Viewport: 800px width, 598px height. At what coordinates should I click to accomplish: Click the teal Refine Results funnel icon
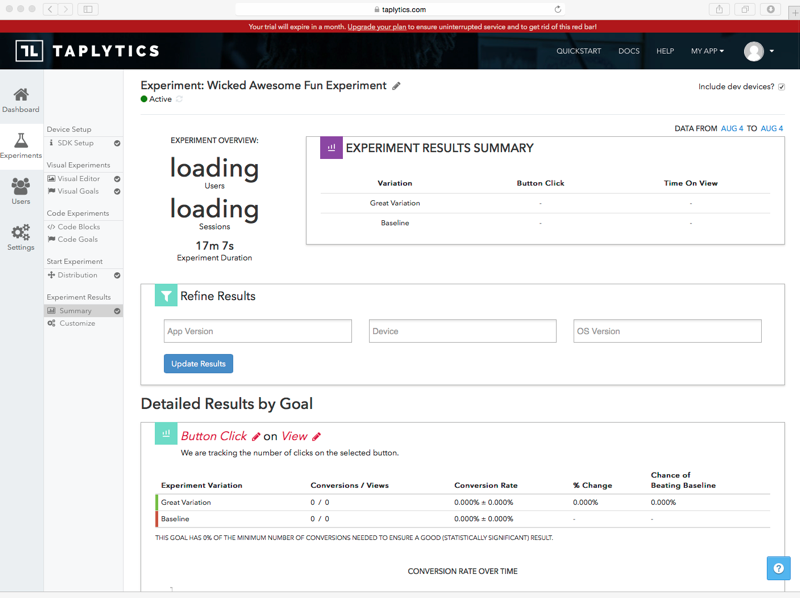click(166, 295)
